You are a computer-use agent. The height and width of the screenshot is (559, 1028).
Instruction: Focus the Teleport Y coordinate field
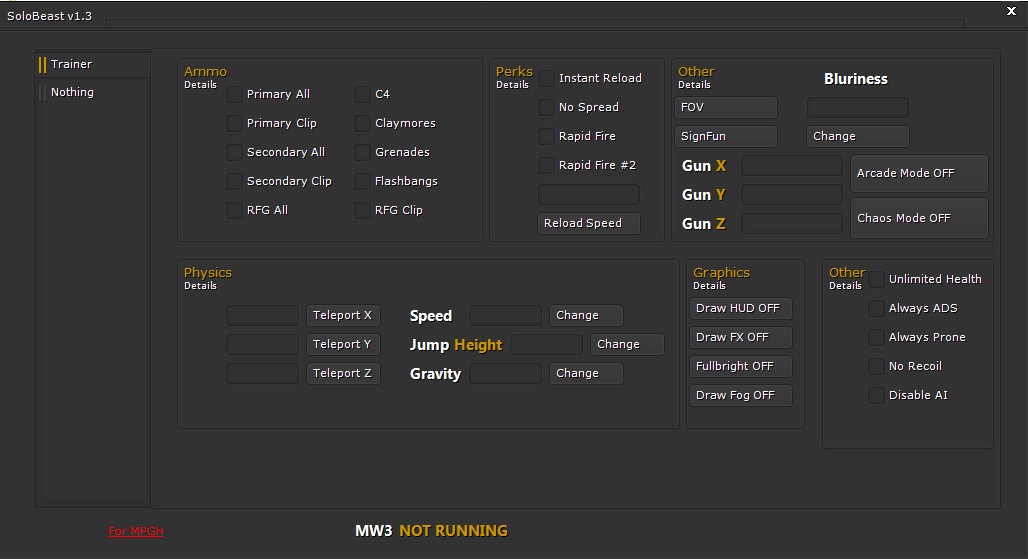(262, 344)
